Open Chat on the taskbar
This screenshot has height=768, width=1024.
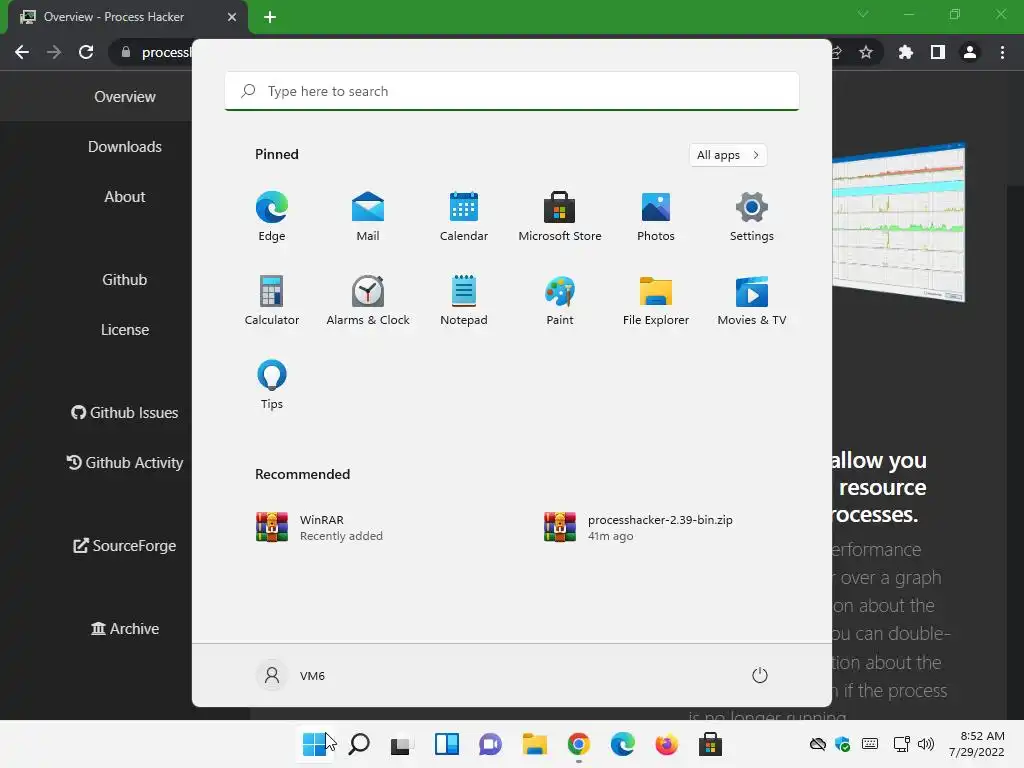[x=490, y=744]
